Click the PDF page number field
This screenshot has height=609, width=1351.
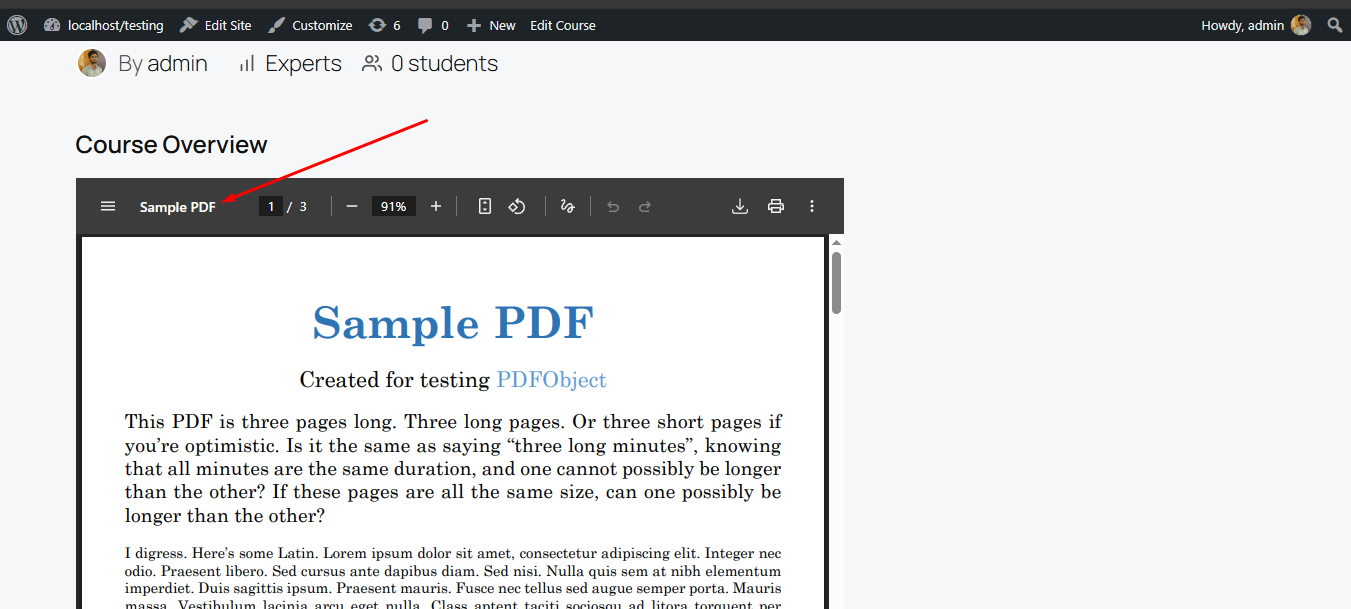point(270,206)
